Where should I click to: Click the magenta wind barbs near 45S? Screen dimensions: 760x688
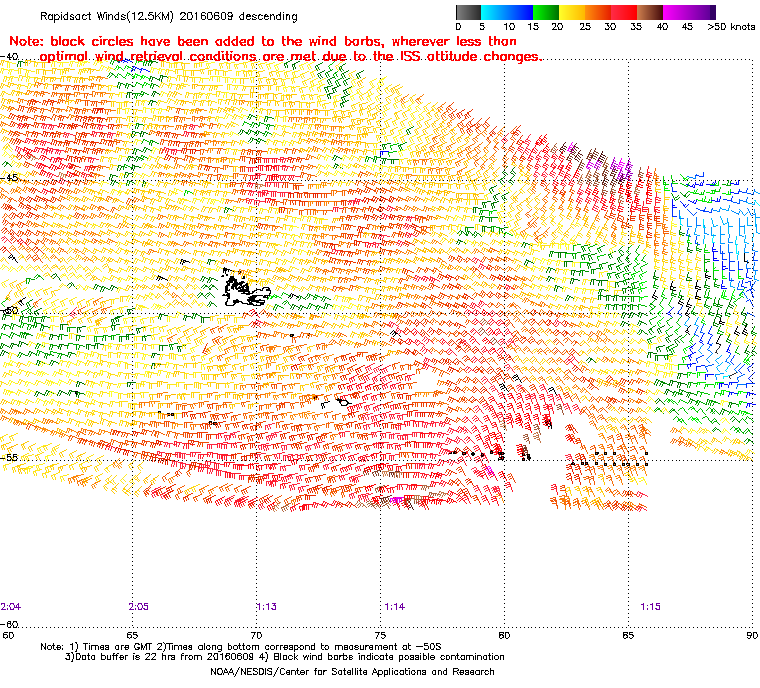click(621, 166)
